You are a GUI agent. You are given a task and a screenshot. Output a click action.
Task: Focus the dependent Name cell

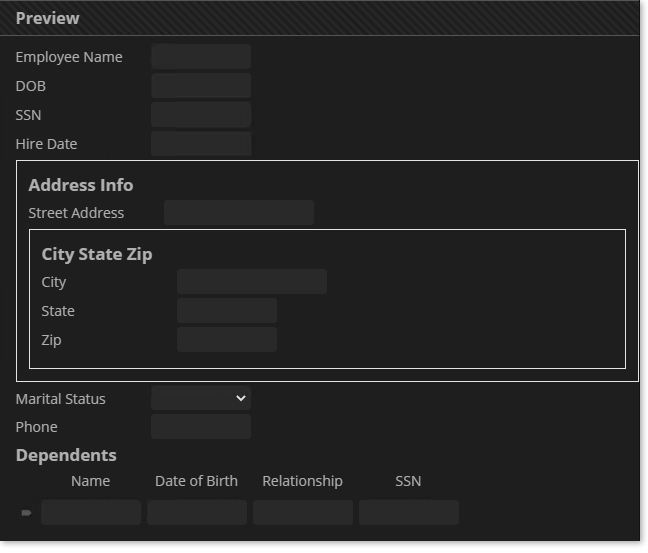click(91, 513)
